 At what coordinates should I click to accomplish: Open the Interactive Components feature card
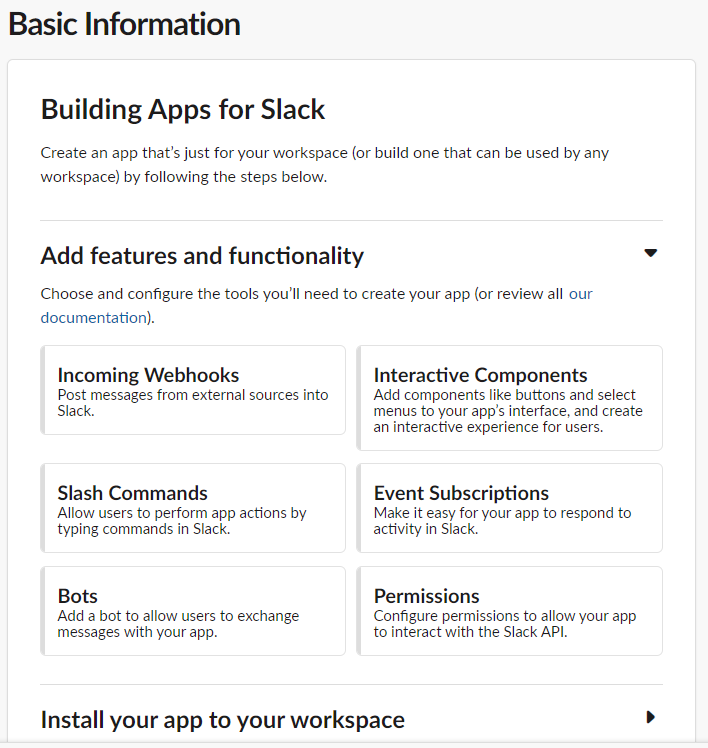[x=509, y=398]
